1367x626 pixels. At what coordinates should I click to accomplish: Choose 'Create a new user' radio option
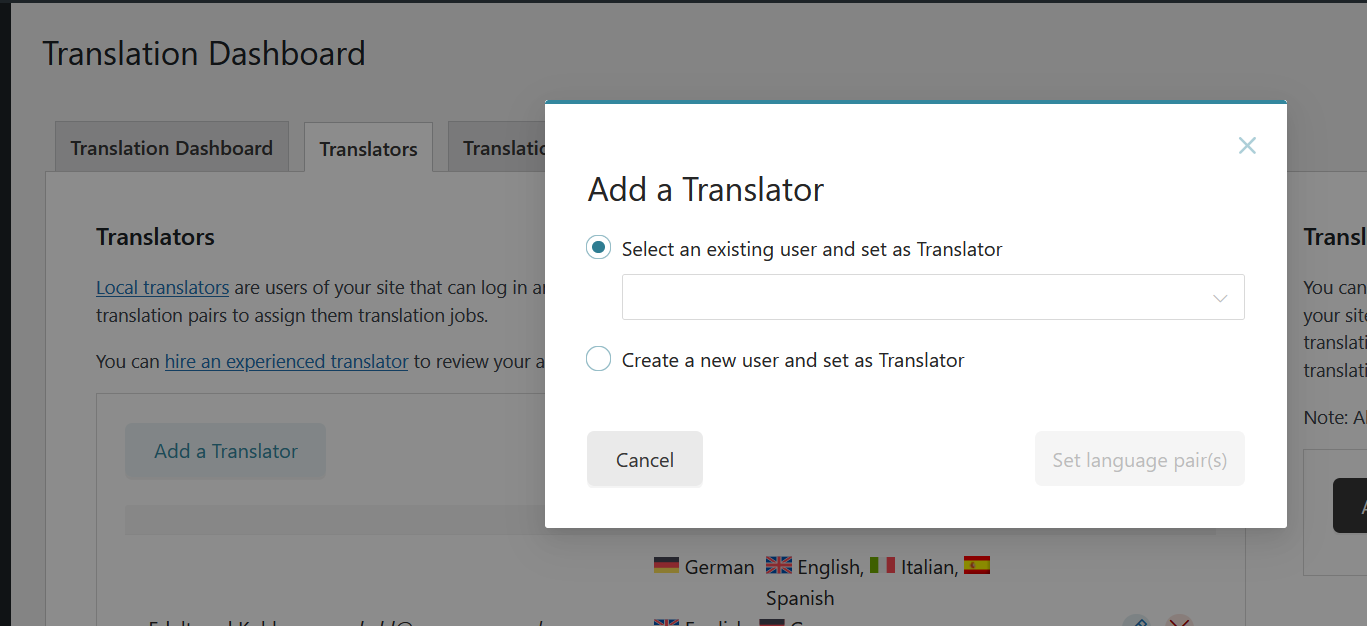[x=599, y=359]
